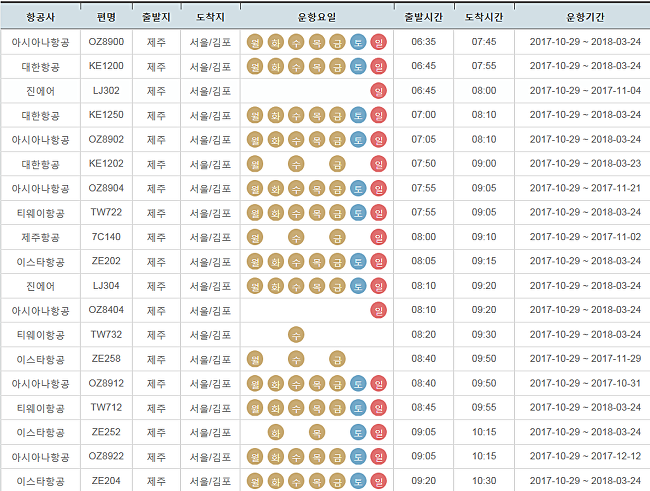Select flight number OZ8900 cell
This screenshot has width=650, height=491.
coord(106,42)
